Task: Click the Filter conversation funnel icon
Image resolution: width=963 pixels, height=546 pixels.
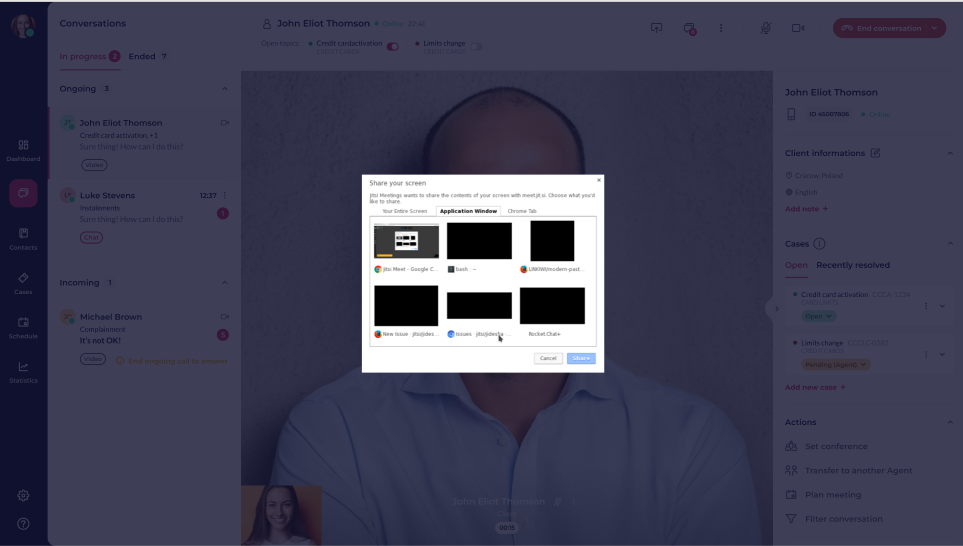Action: point(791,519)
